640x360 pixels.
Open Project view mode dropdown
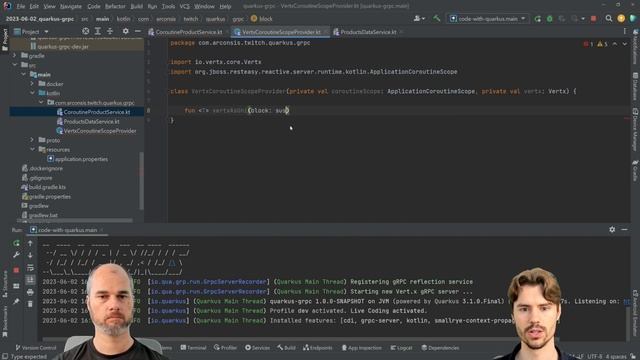31,31
